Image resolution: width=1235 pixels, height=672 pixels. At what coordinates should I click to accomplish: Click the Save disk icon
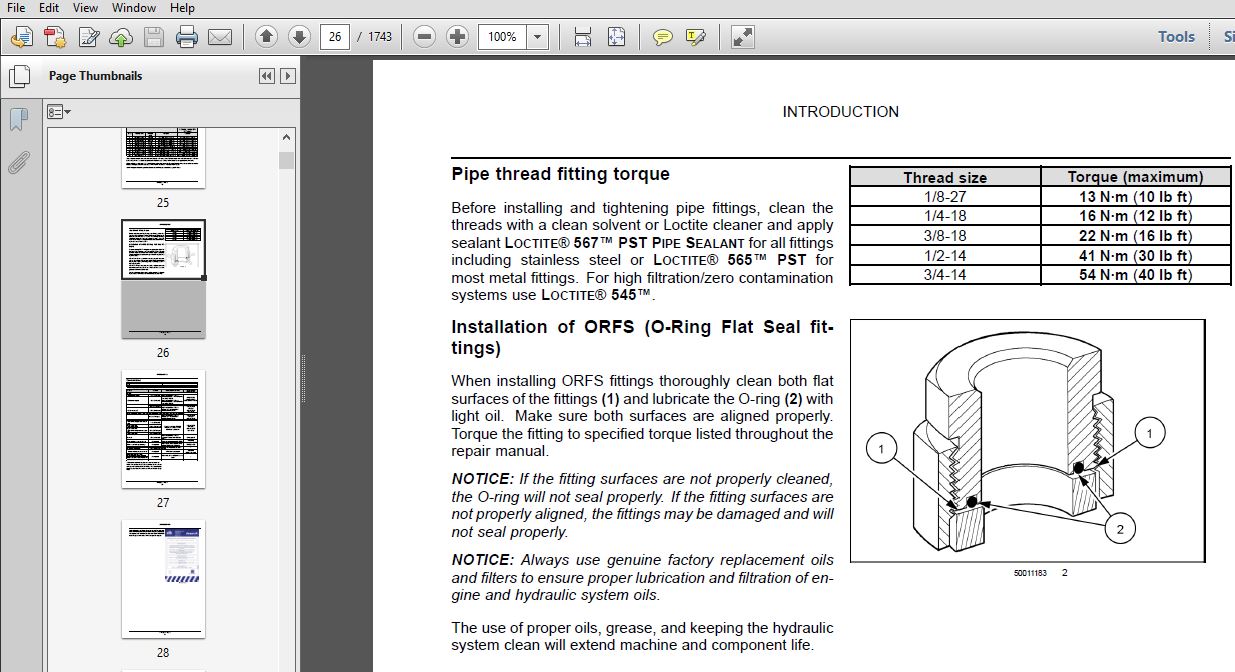pyautogui.click(x=153, y=38)
